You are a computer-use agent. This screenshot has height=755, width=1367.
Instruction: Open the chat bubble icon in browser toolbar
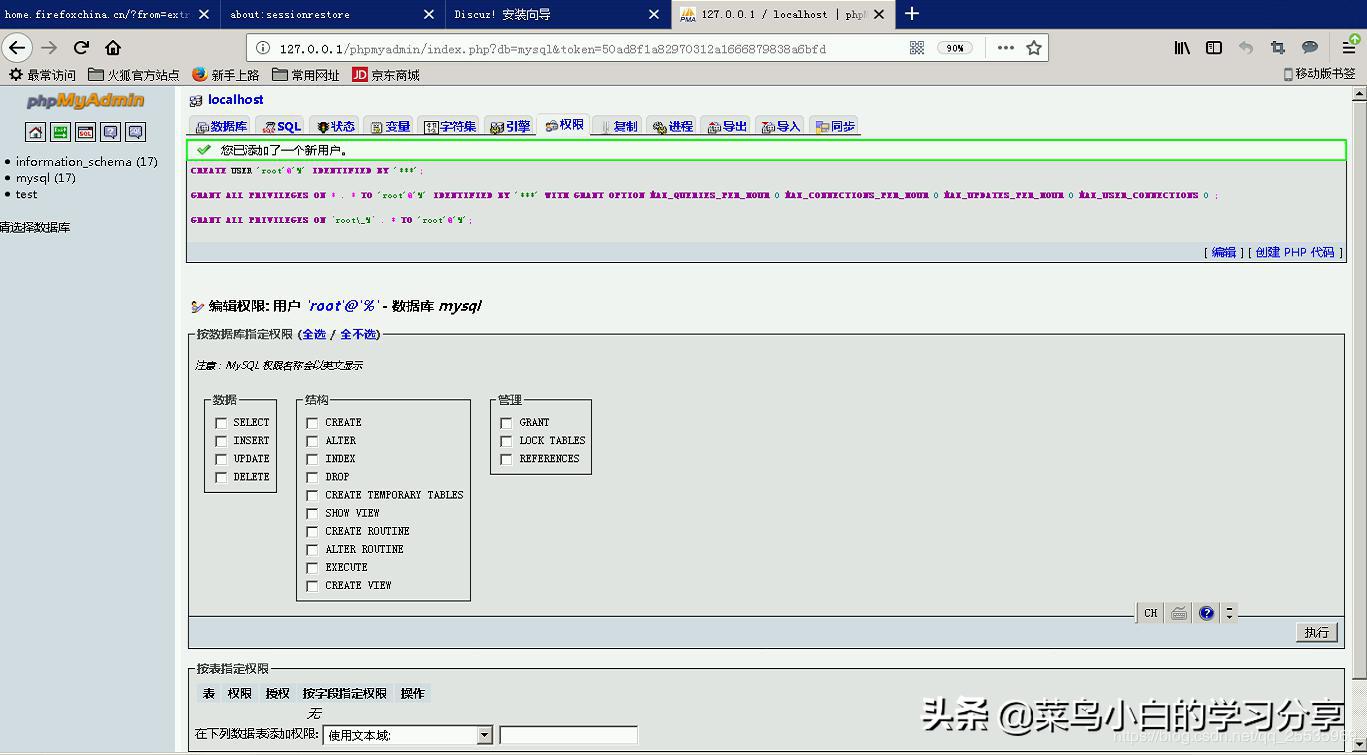(x=1310, y=47)
